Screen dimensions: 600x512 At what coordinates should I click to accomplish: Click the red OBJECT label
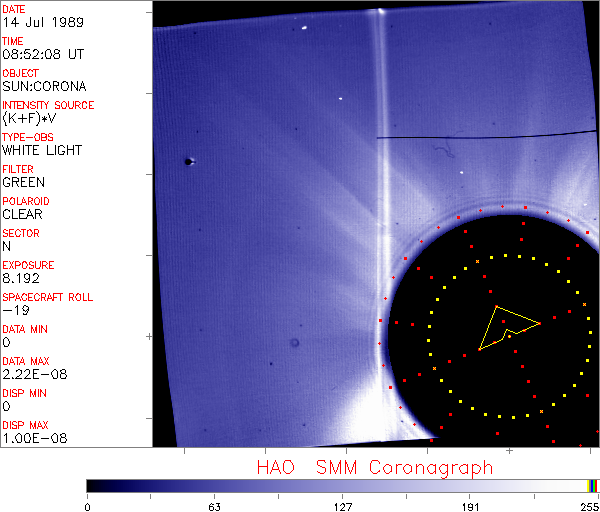pos(21,73)
